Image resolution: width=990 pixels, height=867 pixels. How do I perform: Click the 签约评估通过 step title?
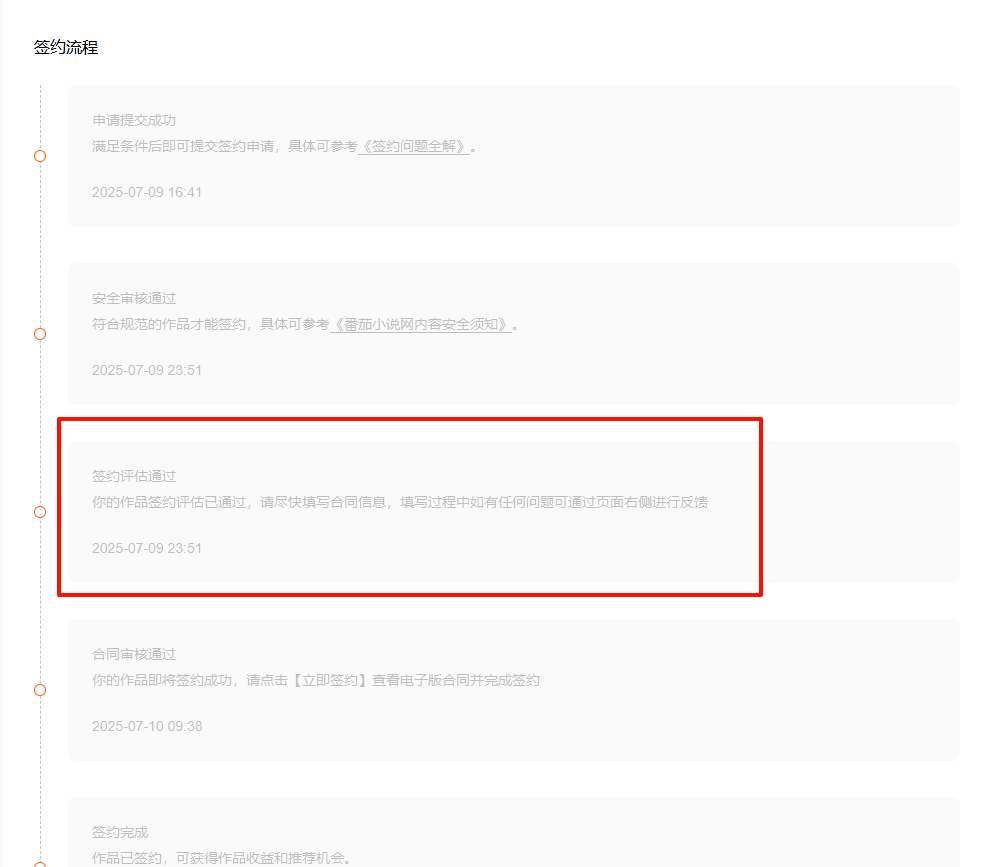point(134,476)
